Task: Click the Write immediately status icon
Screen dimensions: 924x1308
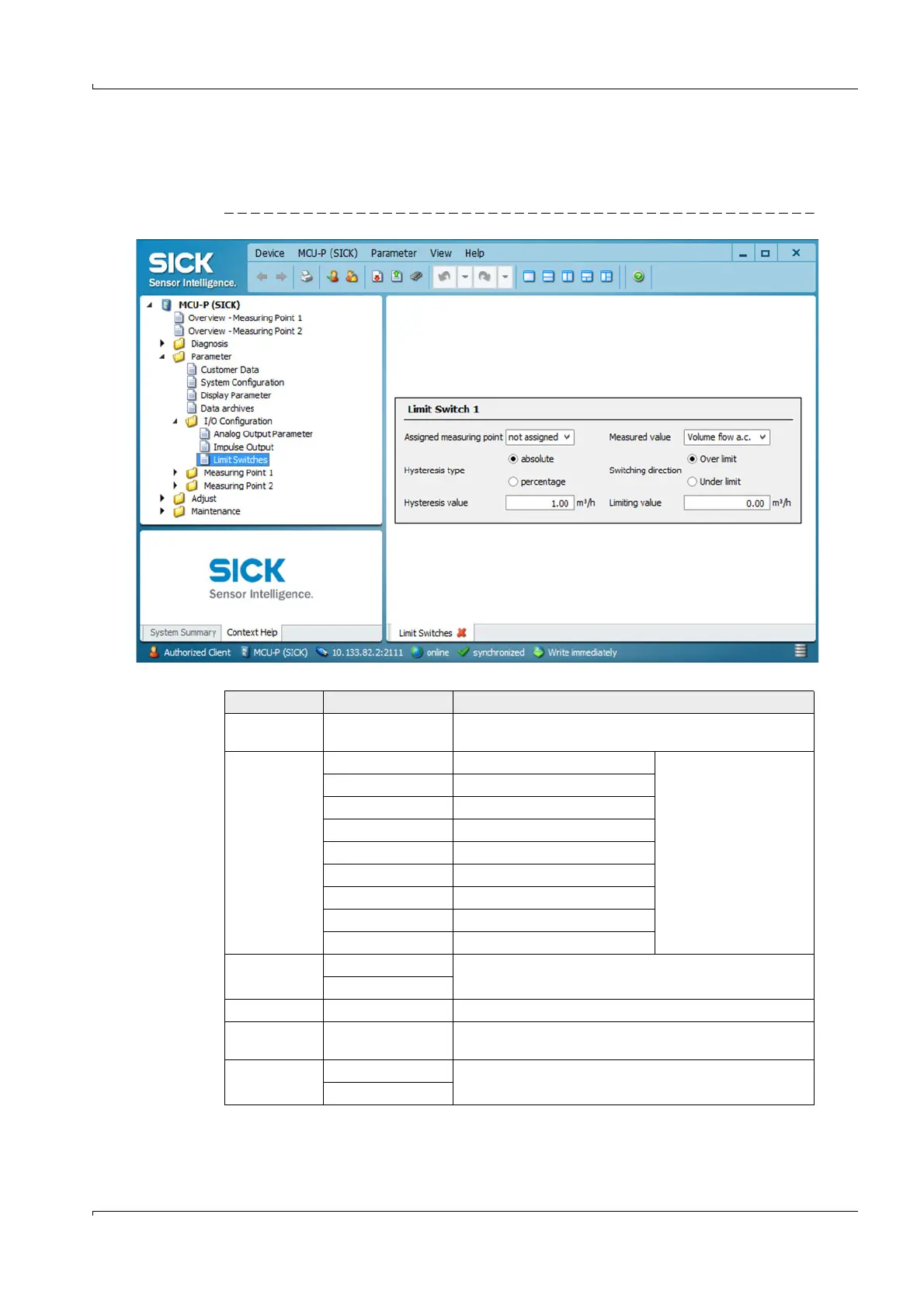Action: click(538, 652)
